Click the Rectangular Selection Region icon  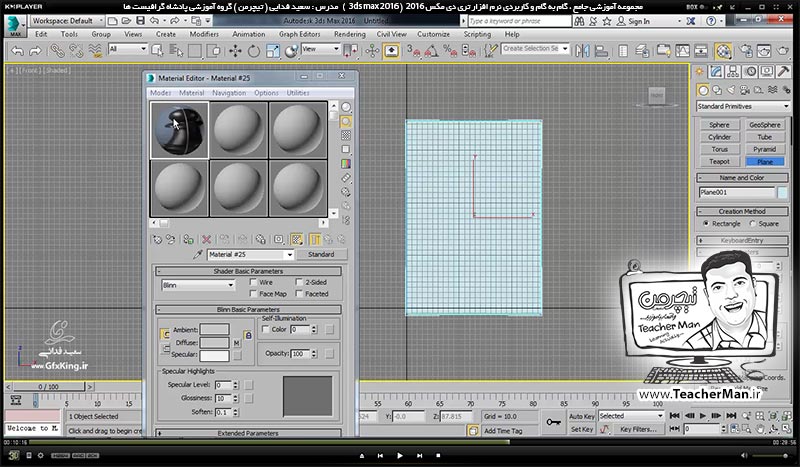(x=195, y=51)
